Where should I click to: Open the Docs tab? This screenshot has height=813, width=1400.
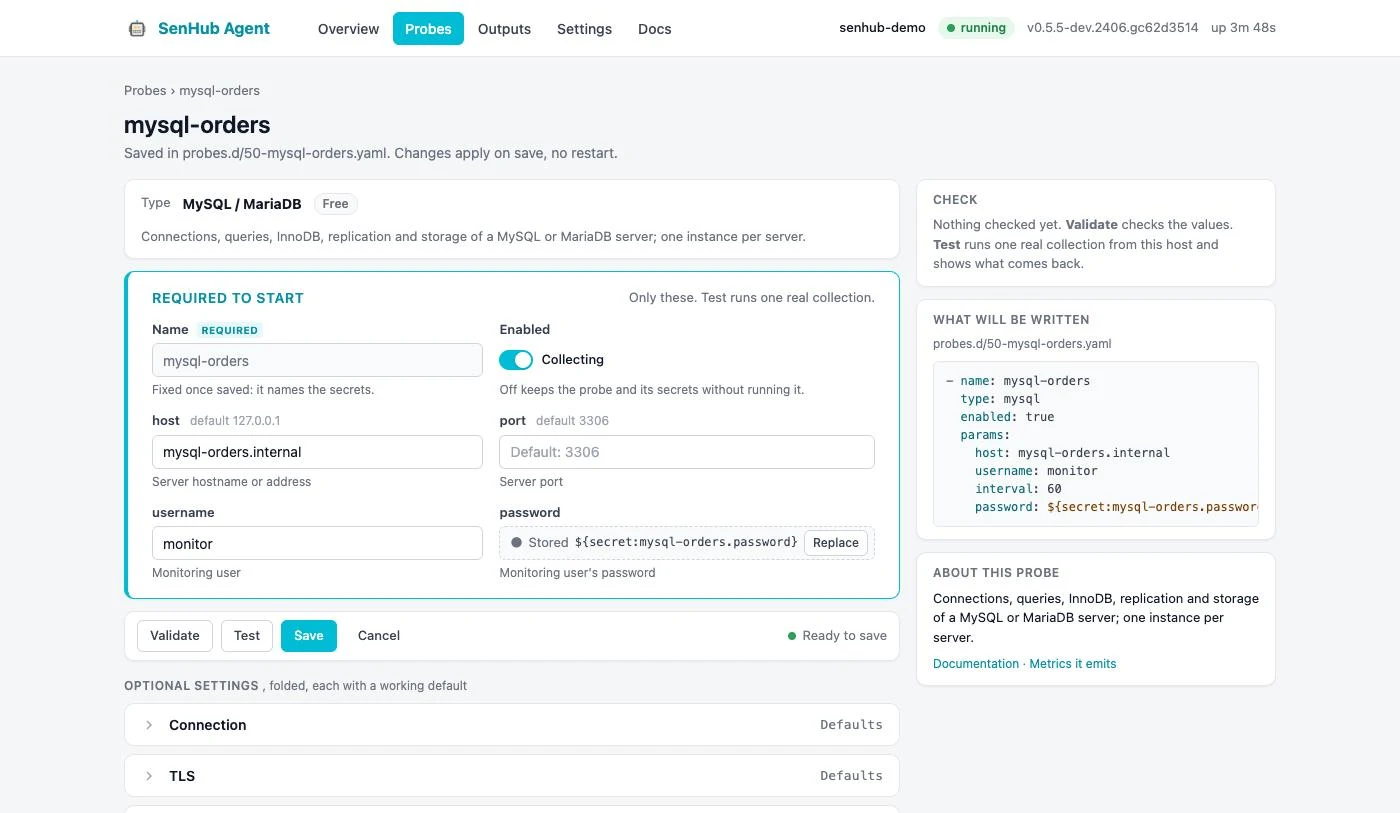(x=655, y=29)
